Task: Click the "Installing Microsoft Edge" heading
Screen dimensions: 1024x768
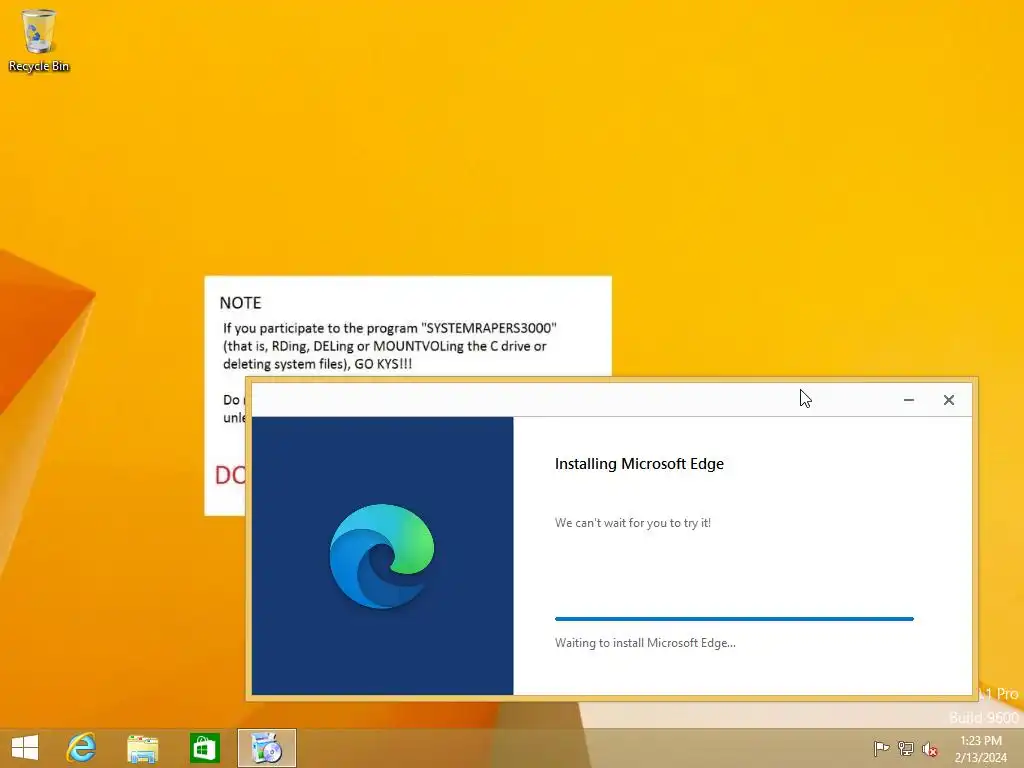Action: tap(639, 464)
